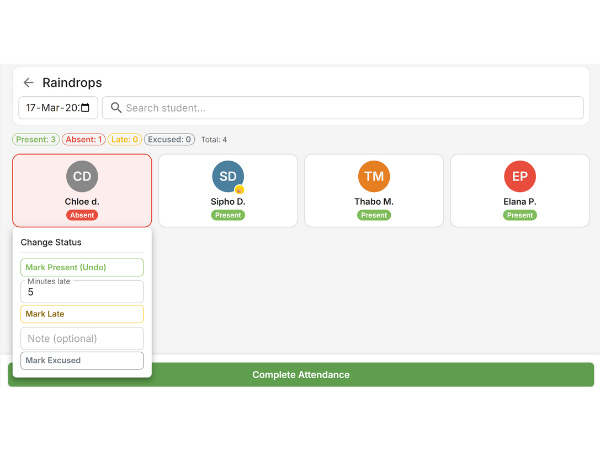Filter by the Present: 3 chip
Screen dimensions: 600x450
[35, 140]
